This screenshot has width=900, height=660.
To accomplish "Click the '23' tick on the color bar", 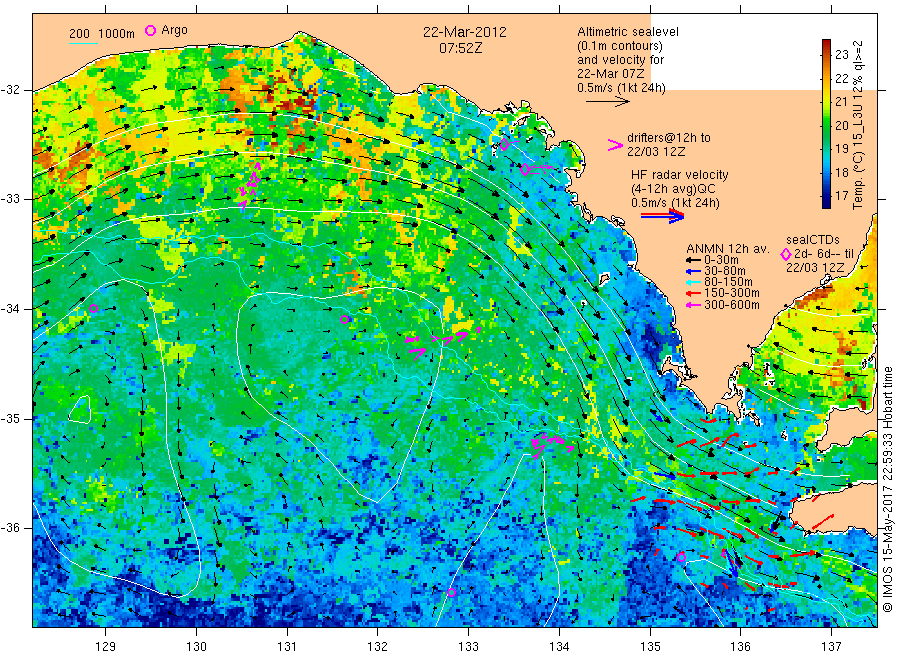I will pyautogui.click(x=841, y=55).
